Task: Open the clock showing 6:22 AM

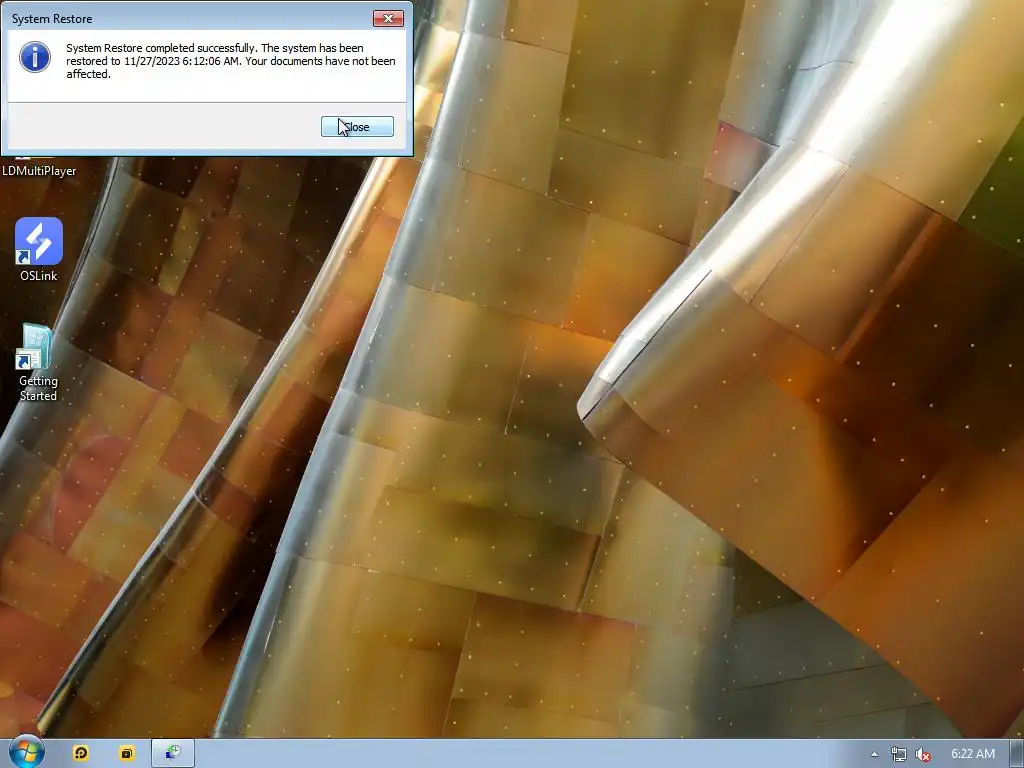Action: (973, 754)
